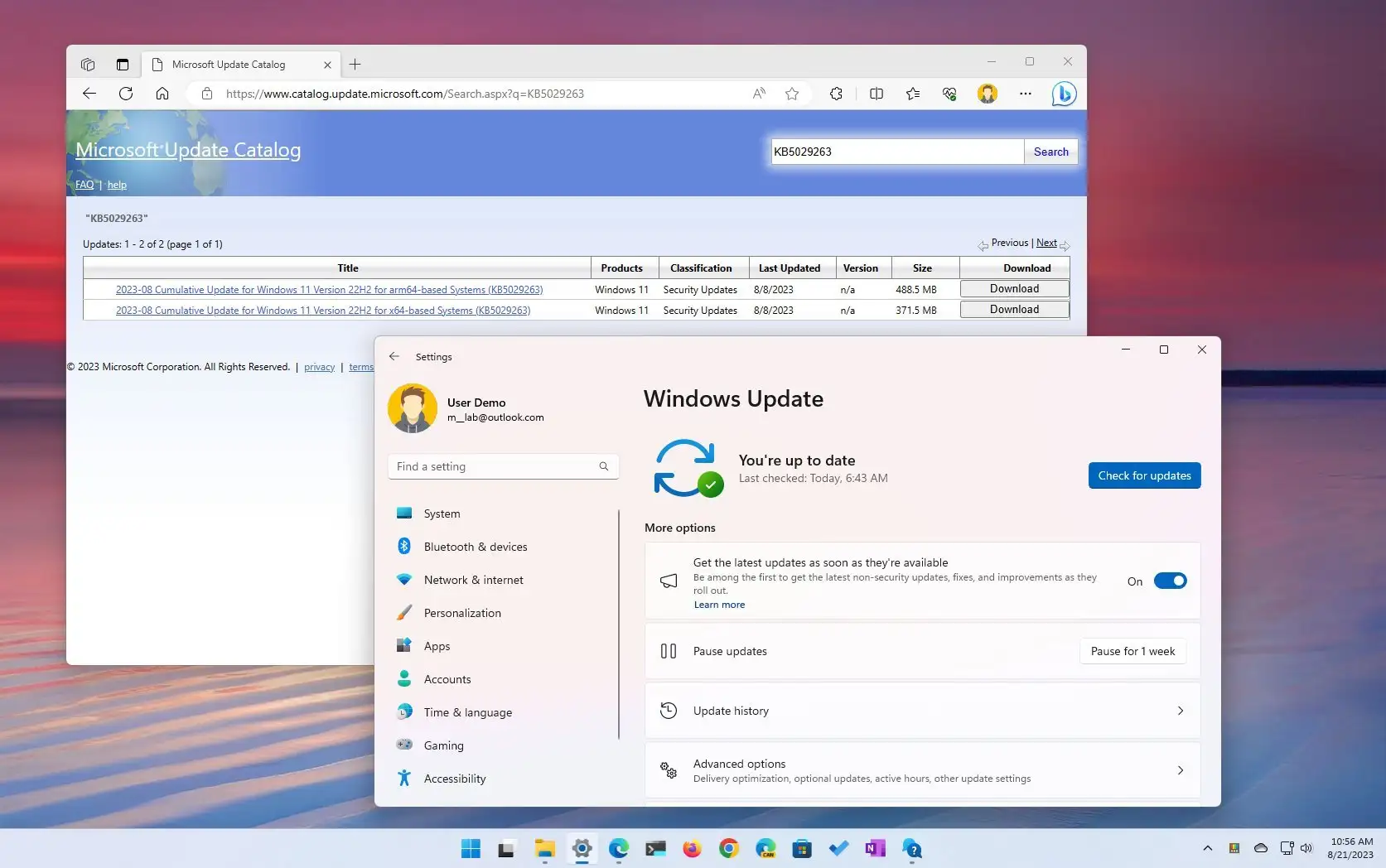Open Edge tab actions menu icon
The height and width of the screenshot is (868, 1386).
(123, 64)
